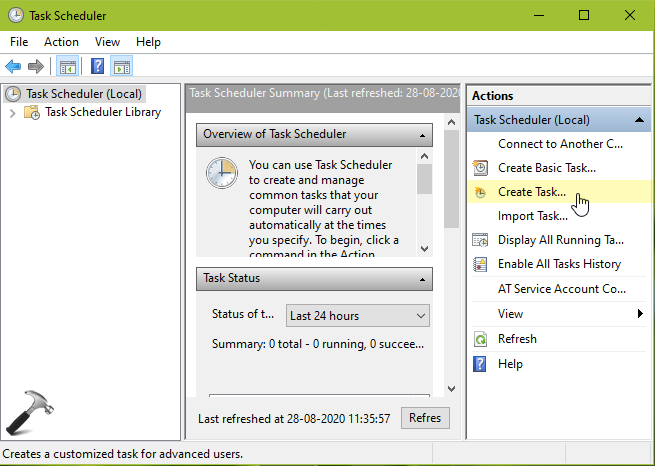Click the Create Task... action
The height and width of the screenshot is (466, 655).
532,192
